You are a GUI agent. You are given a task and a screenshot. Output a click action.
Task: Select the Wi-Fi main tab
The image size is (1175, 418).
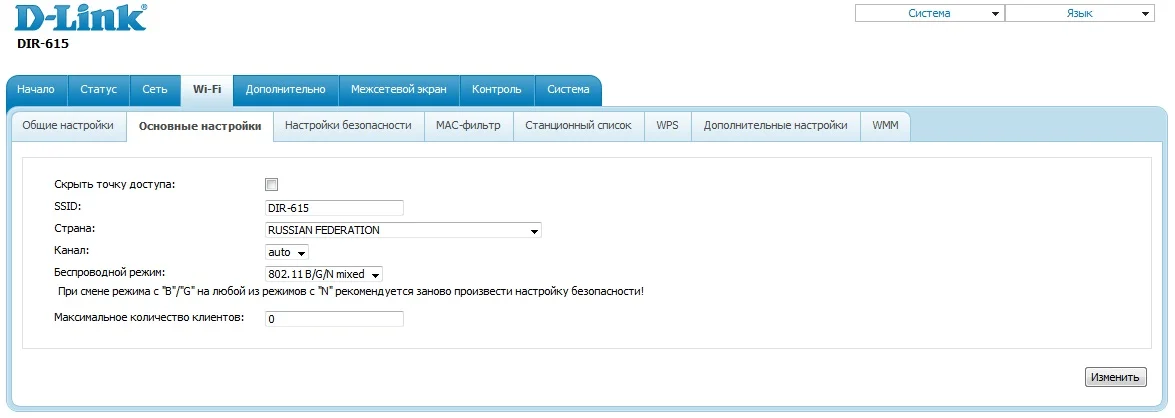tap(207, 90)
